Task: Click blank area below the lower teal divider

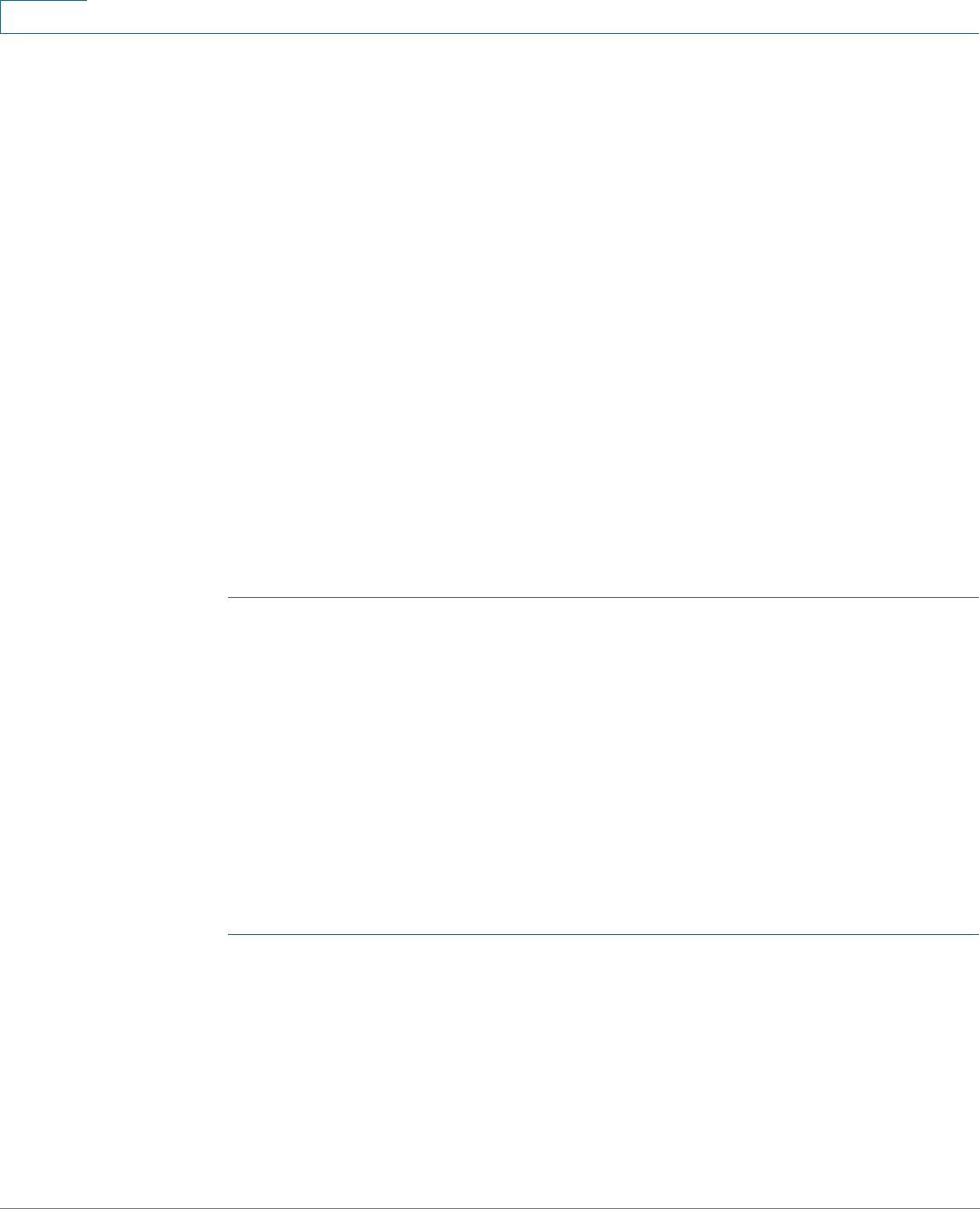Action: coord(603,1070)
